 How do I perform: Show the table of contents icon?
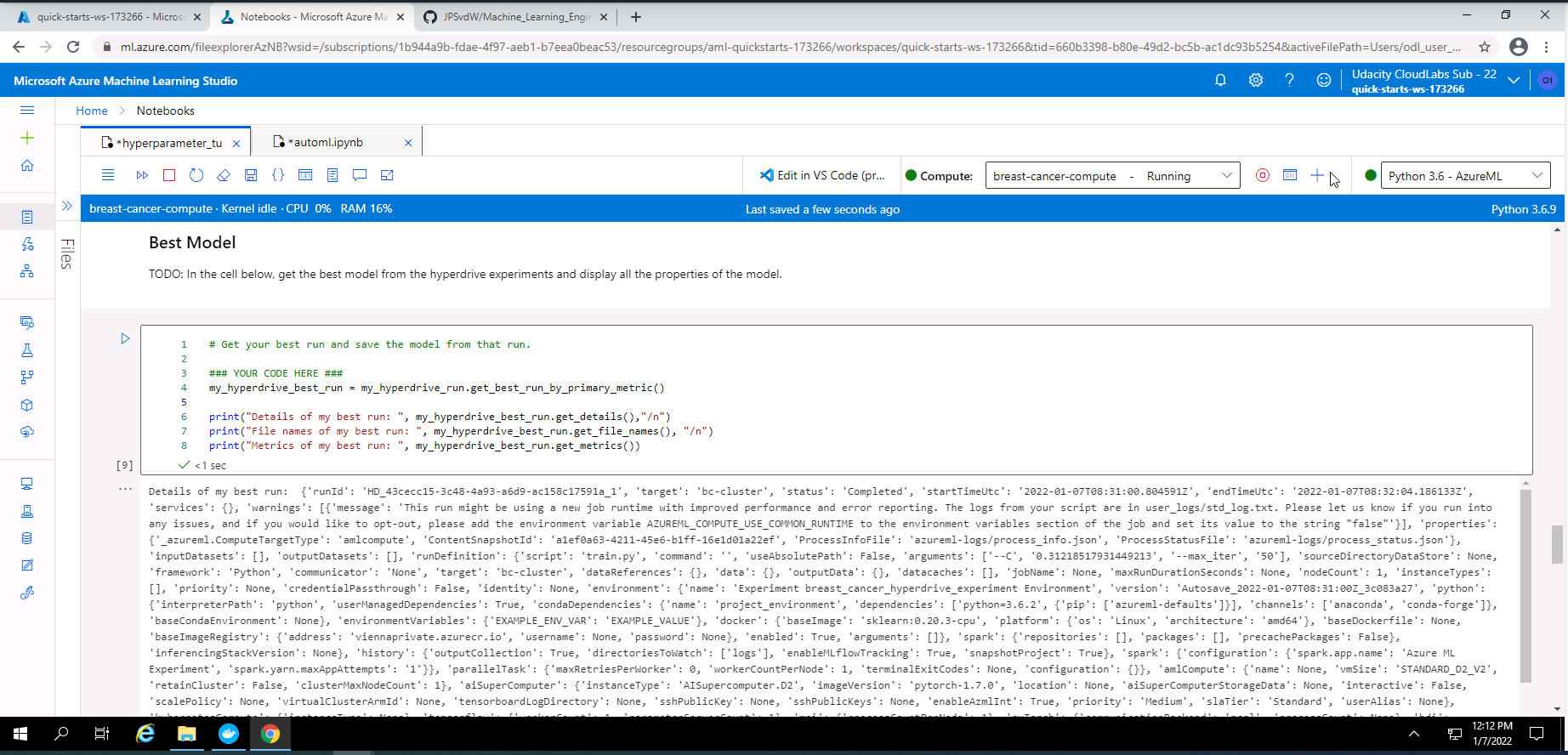[332, 175]
